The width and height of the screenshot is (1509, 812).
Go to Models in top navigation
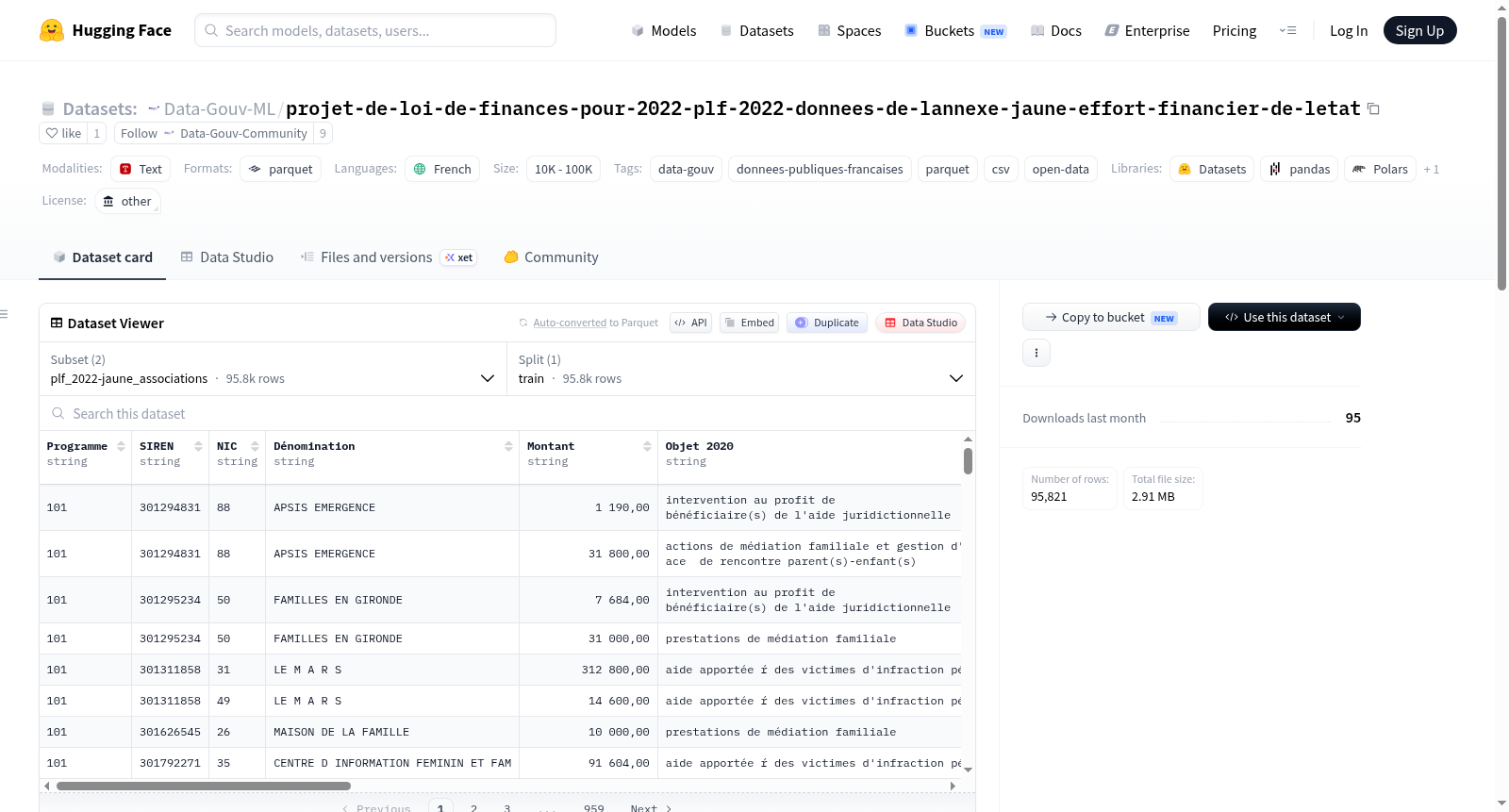coord(664,31)
